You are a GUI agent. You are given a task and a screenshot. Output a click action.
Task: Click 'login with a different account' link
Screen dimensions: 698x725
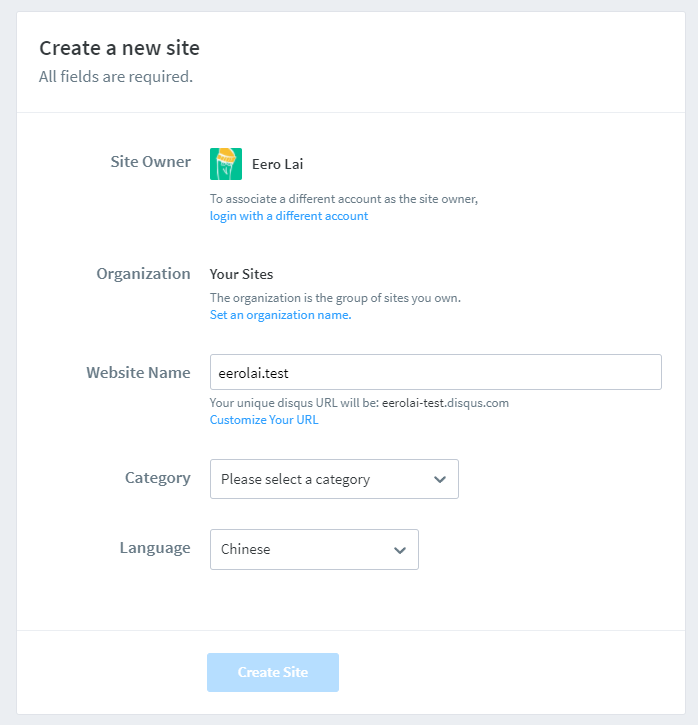point(289,216)
